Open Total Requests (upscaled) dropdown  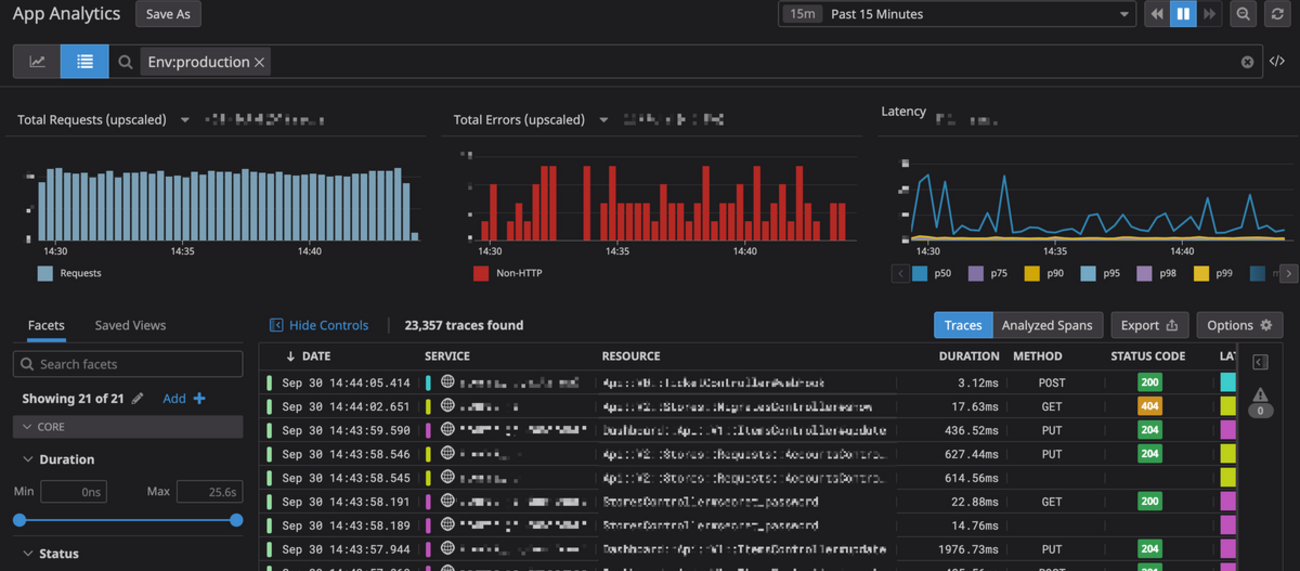tap(185, 120)
